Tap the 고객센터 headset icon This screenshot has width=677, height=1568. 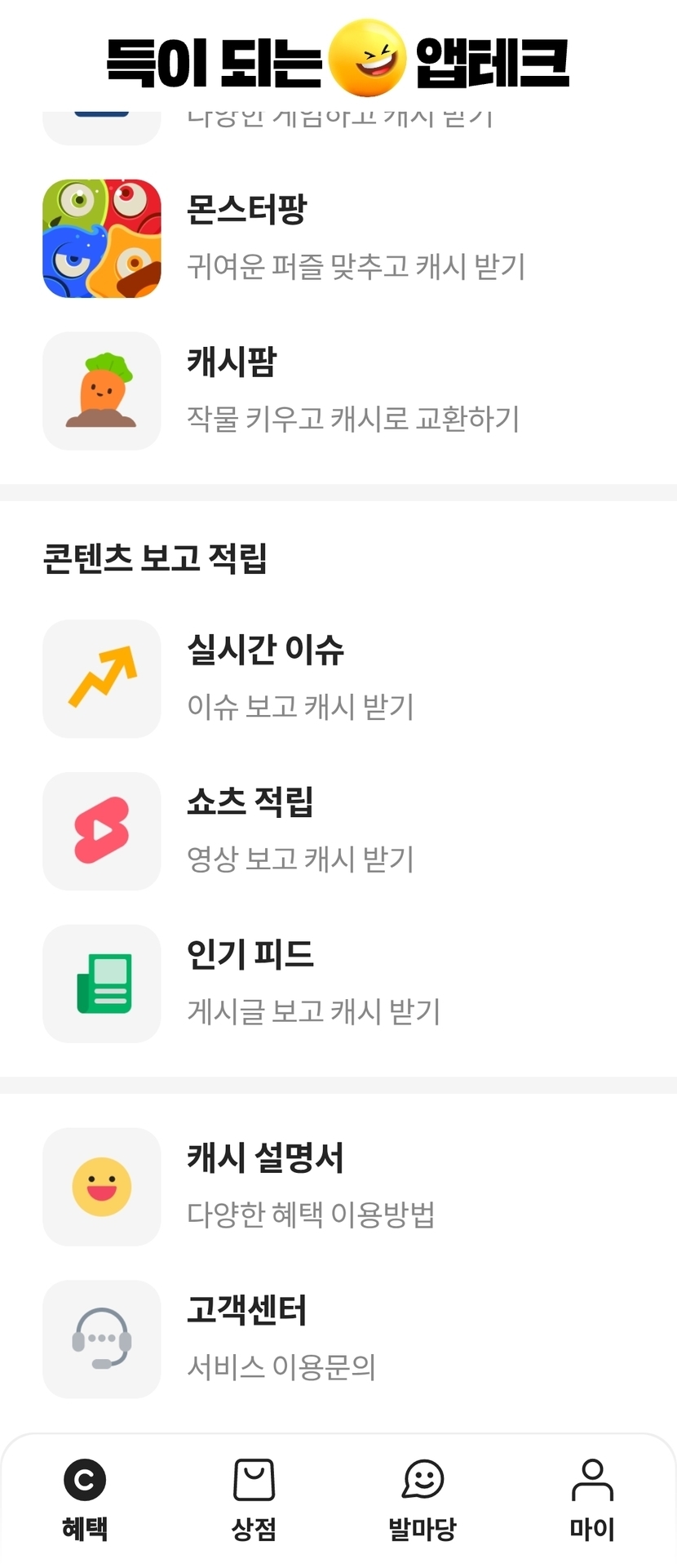[102, 1339]
